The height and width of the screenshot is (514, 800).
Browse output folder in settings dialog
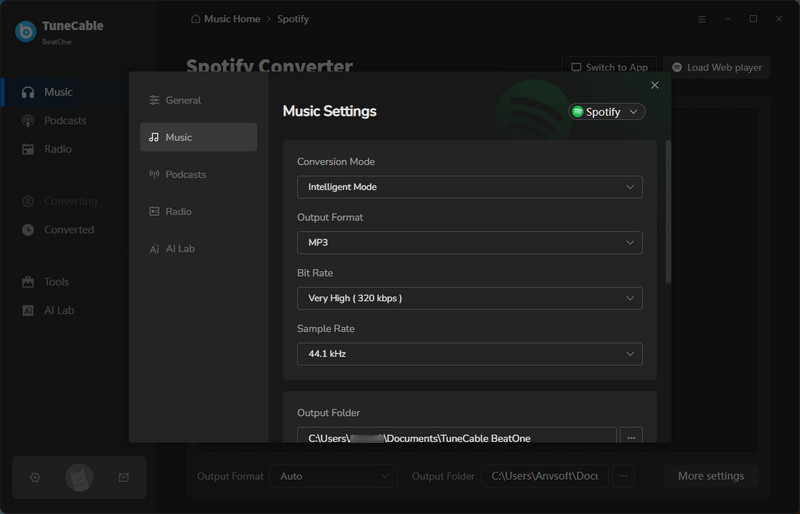pos(631,435)
